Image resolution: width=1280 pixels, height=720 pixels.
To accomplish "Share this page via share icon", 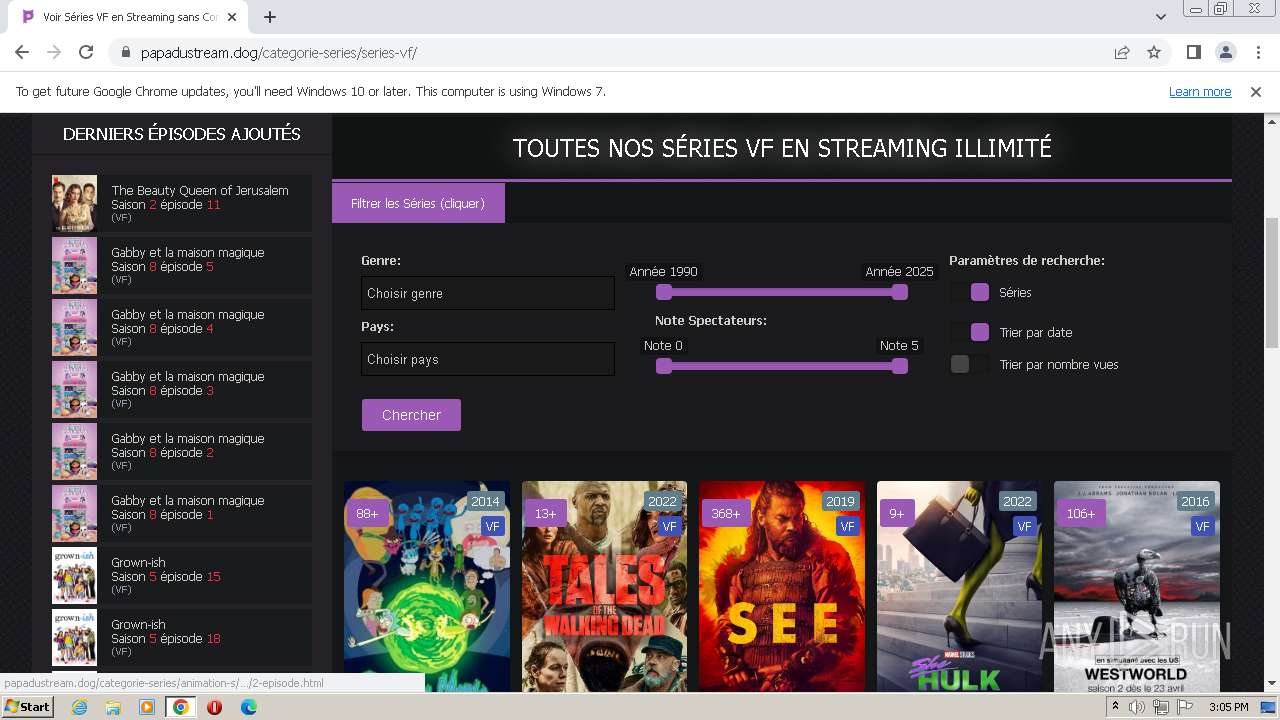I will [1122, 52].
